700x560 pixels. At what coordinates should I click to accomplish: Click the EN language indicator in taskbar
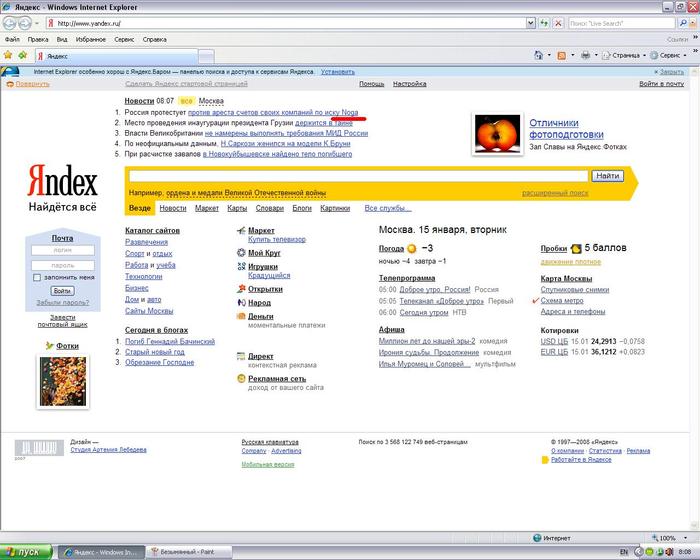point(624,552)
